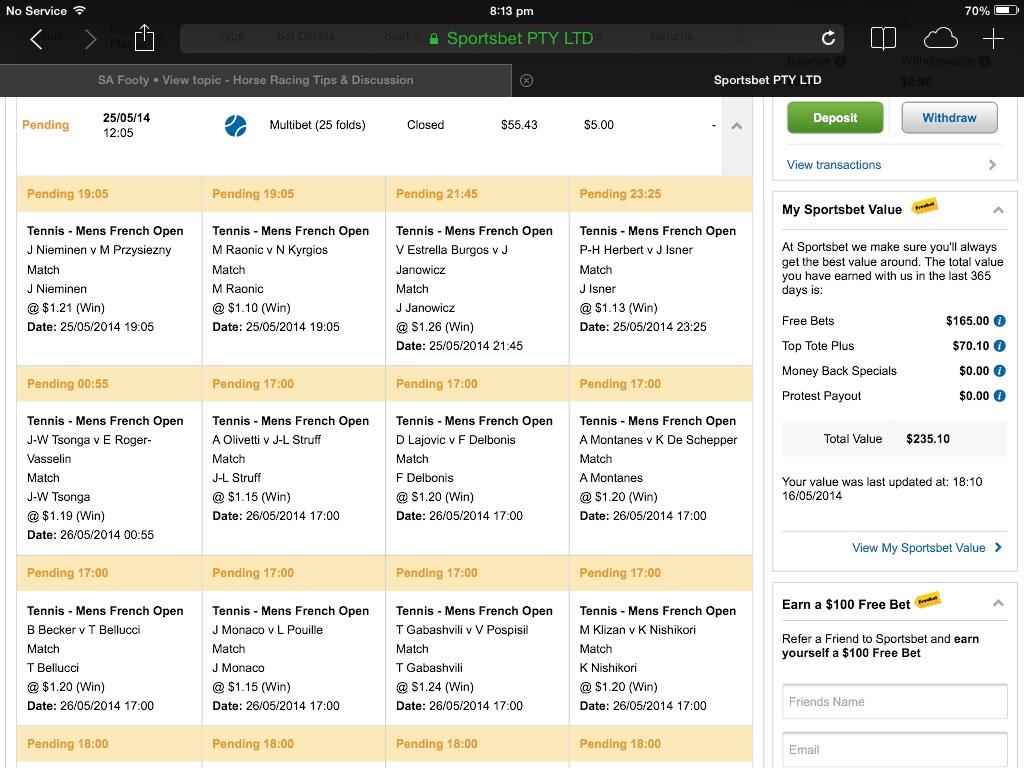
Task: Select the D Lajovic v F Delbonis match
Action: 455,440
